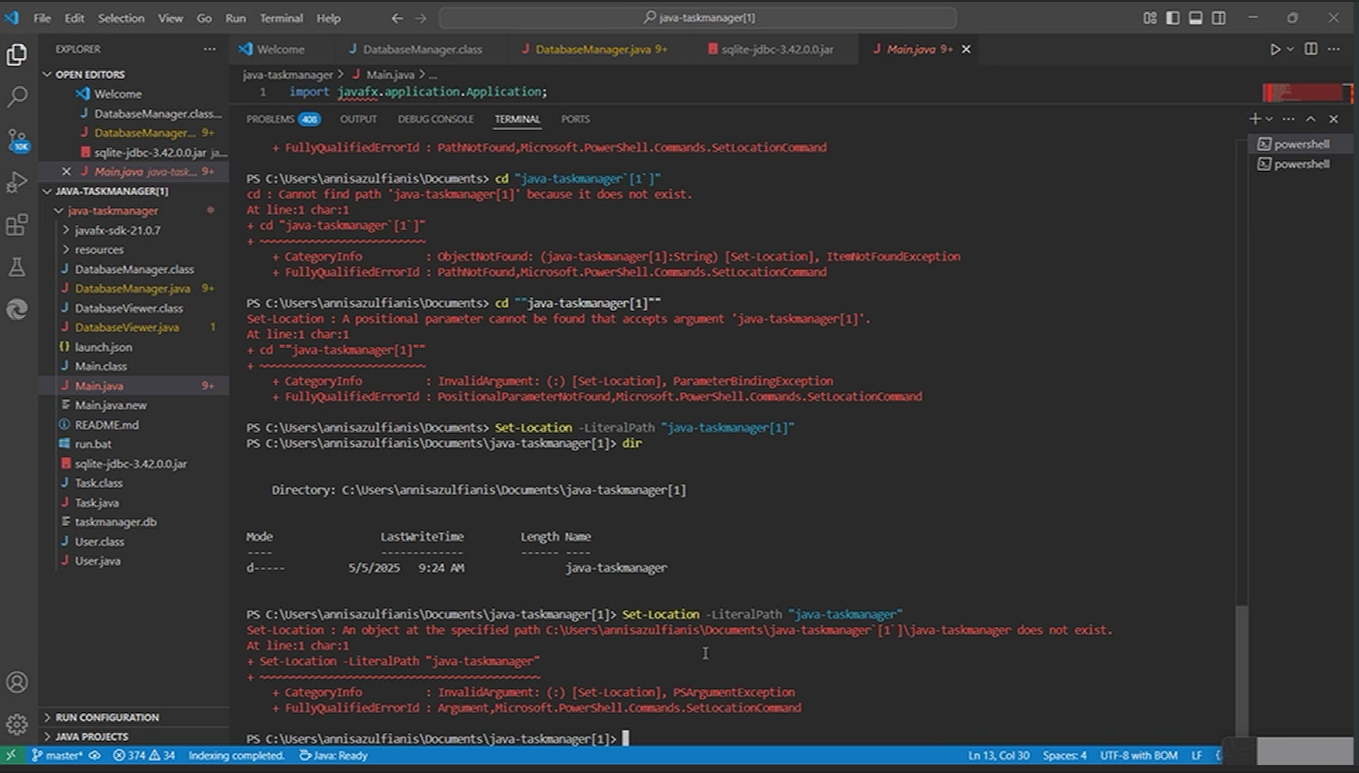Switch to the Problems panel tab

(x=283, y=119)
